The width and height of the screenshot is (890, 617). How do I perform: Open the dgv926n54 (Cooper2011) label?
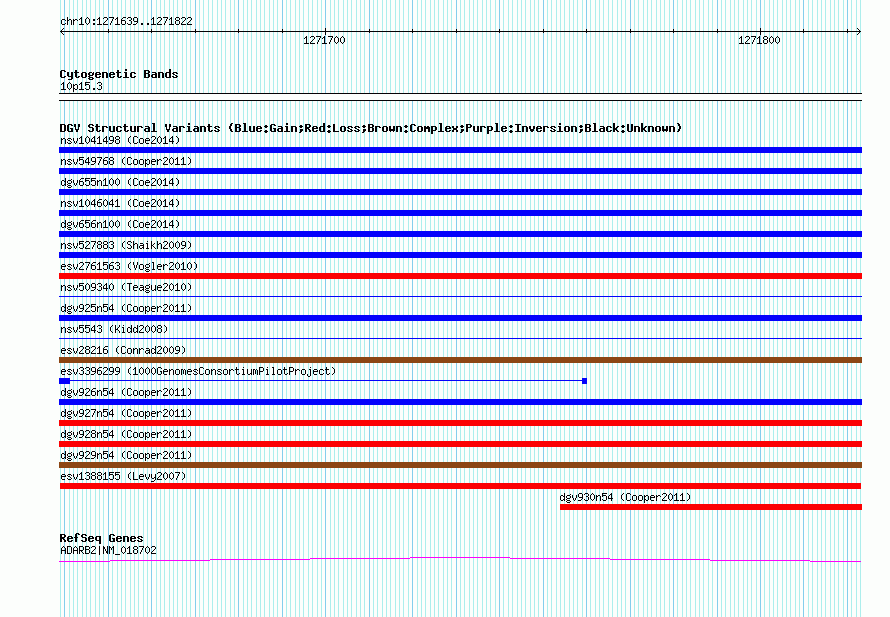tap(126, 392)
